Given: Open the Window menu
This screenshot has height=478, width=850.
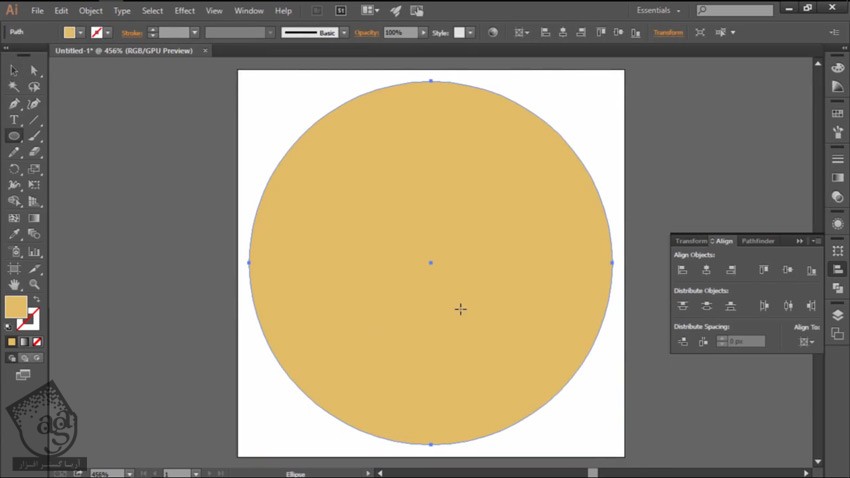Looking at the screenshot, I should click(x=249, y=11).
